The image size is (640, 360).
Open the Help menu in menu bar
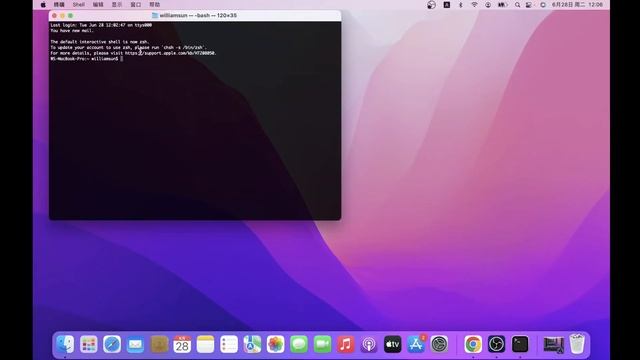point(154,4)
